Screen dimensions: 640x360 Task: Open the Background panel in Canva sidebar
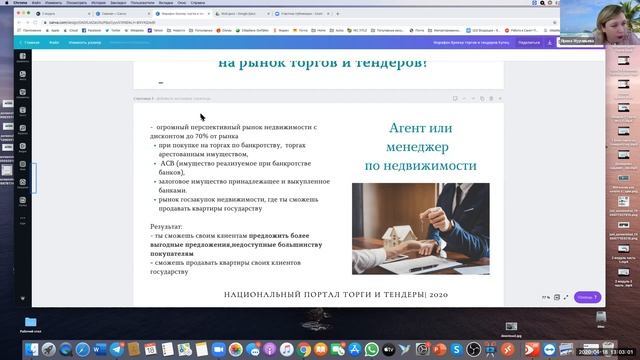point(22,165)
